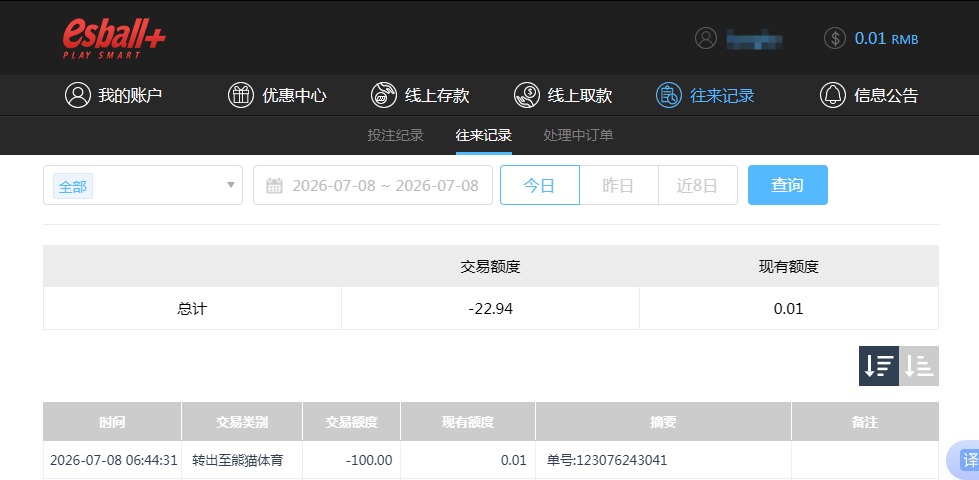Click the 摘要 column header
Screen dimensions: 979x480
pyautogui.click(x=664, y=422)
